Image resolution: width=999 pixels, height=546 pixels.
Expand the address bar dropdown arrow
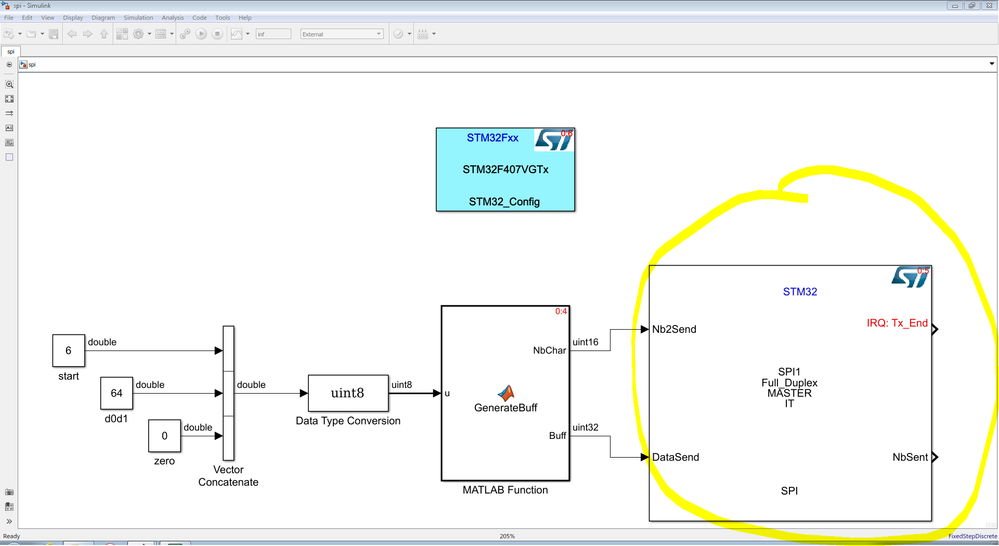click(991, 64)
